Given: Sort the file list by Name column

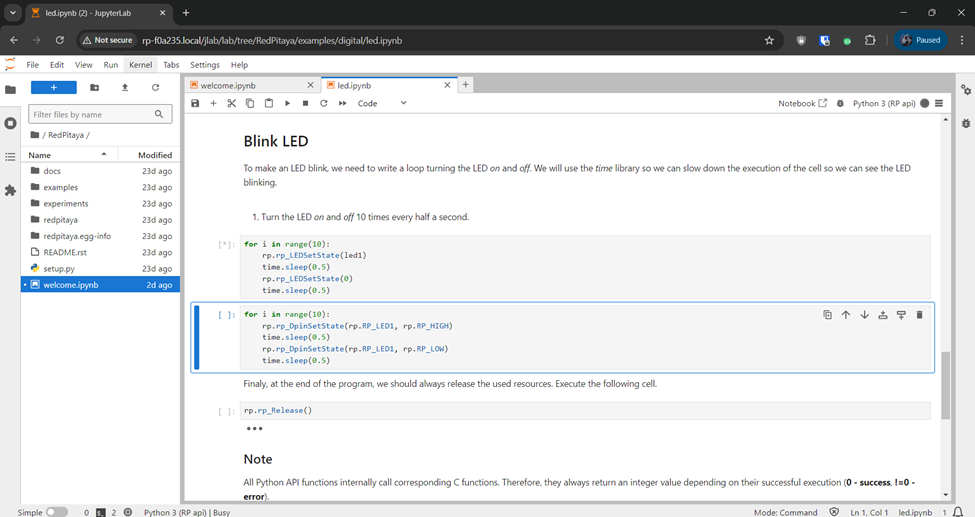Looking at the screenshot, I should point(40,155).
